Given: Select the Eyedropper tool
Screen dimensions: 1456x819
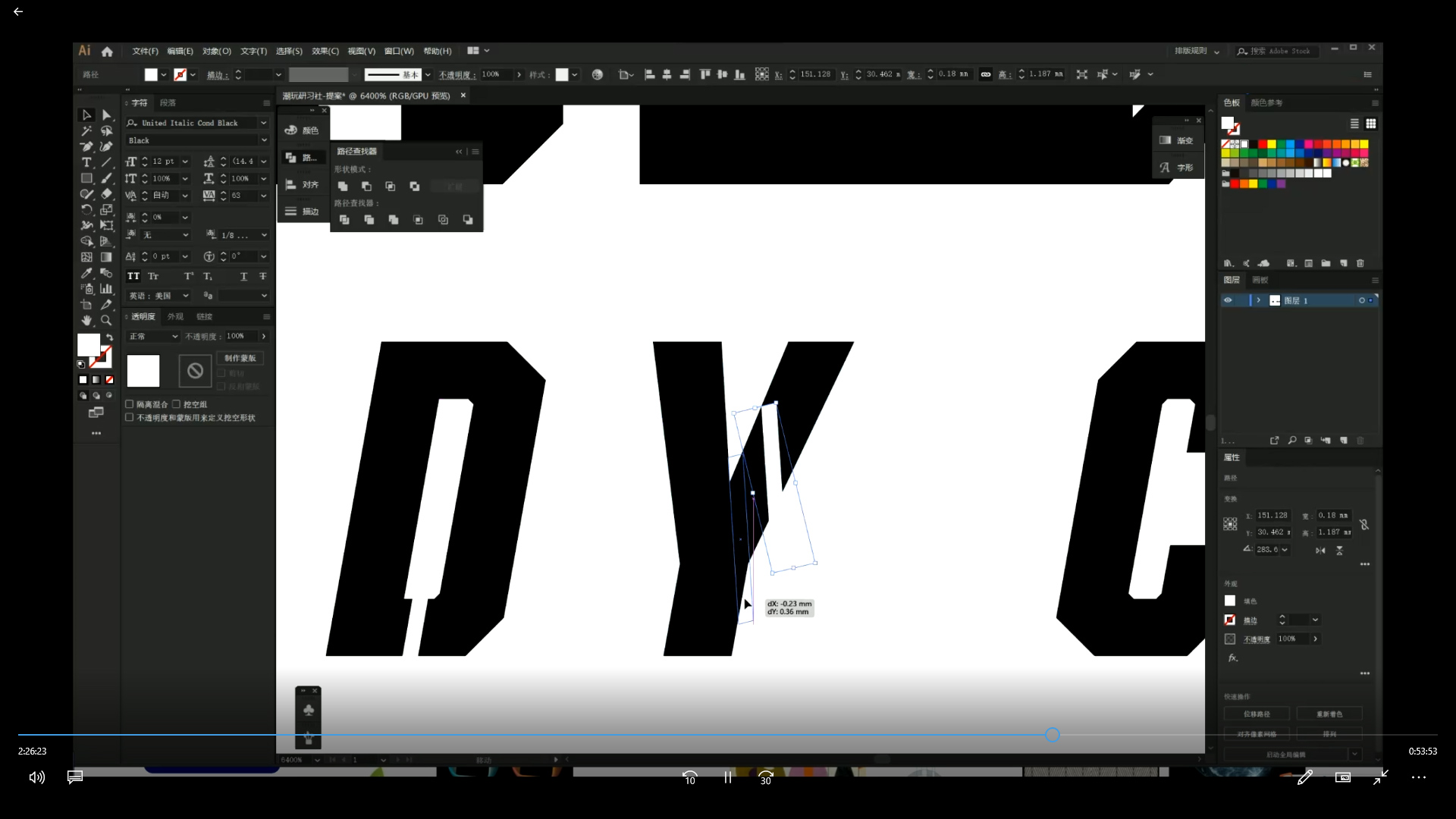Looking at the screenshot, I should coord(86,273).
